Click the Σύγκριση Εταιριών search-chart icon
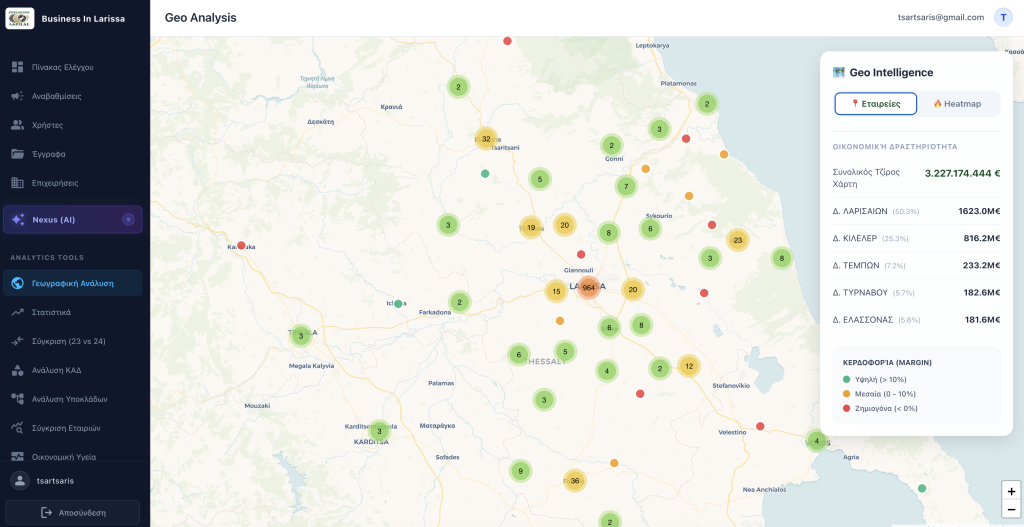The width and height of the screenshot is (1024, 527). 18,428
